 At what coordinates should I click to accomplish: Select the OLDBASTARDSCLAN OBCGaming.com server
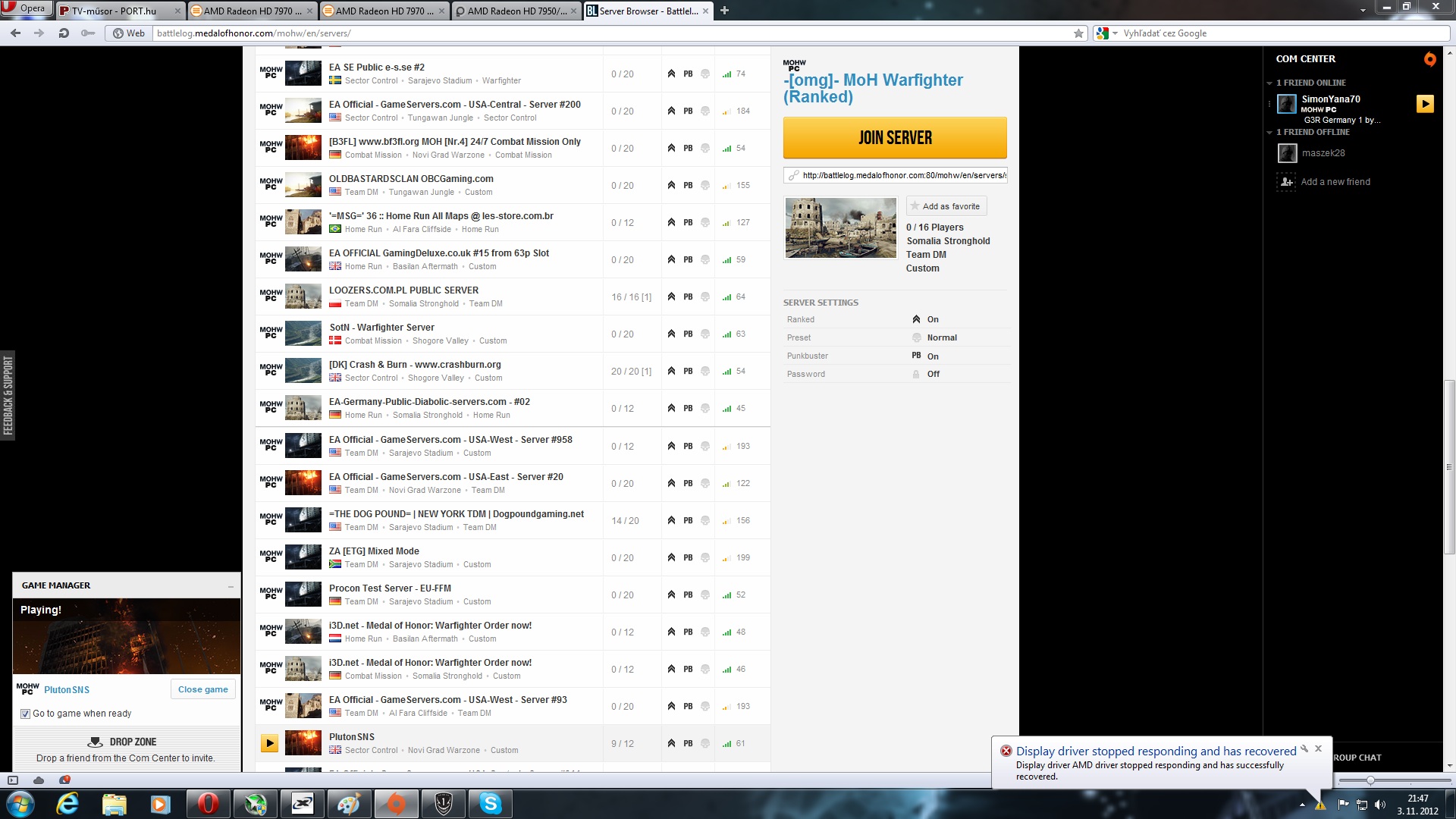click(513, 185)
